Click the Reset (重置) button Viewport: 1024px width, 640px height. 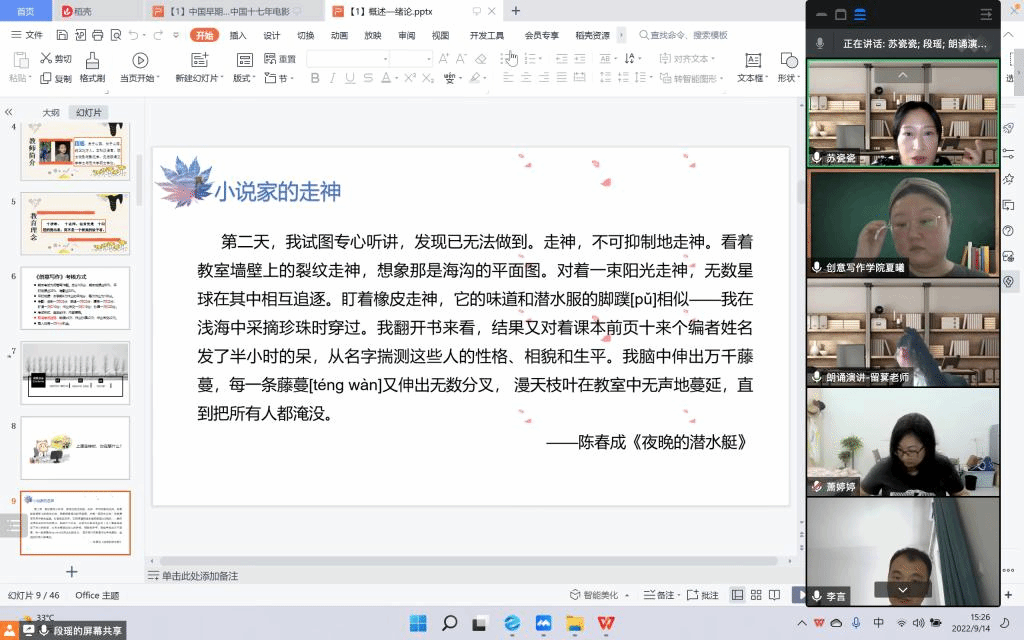click(281, 59)
